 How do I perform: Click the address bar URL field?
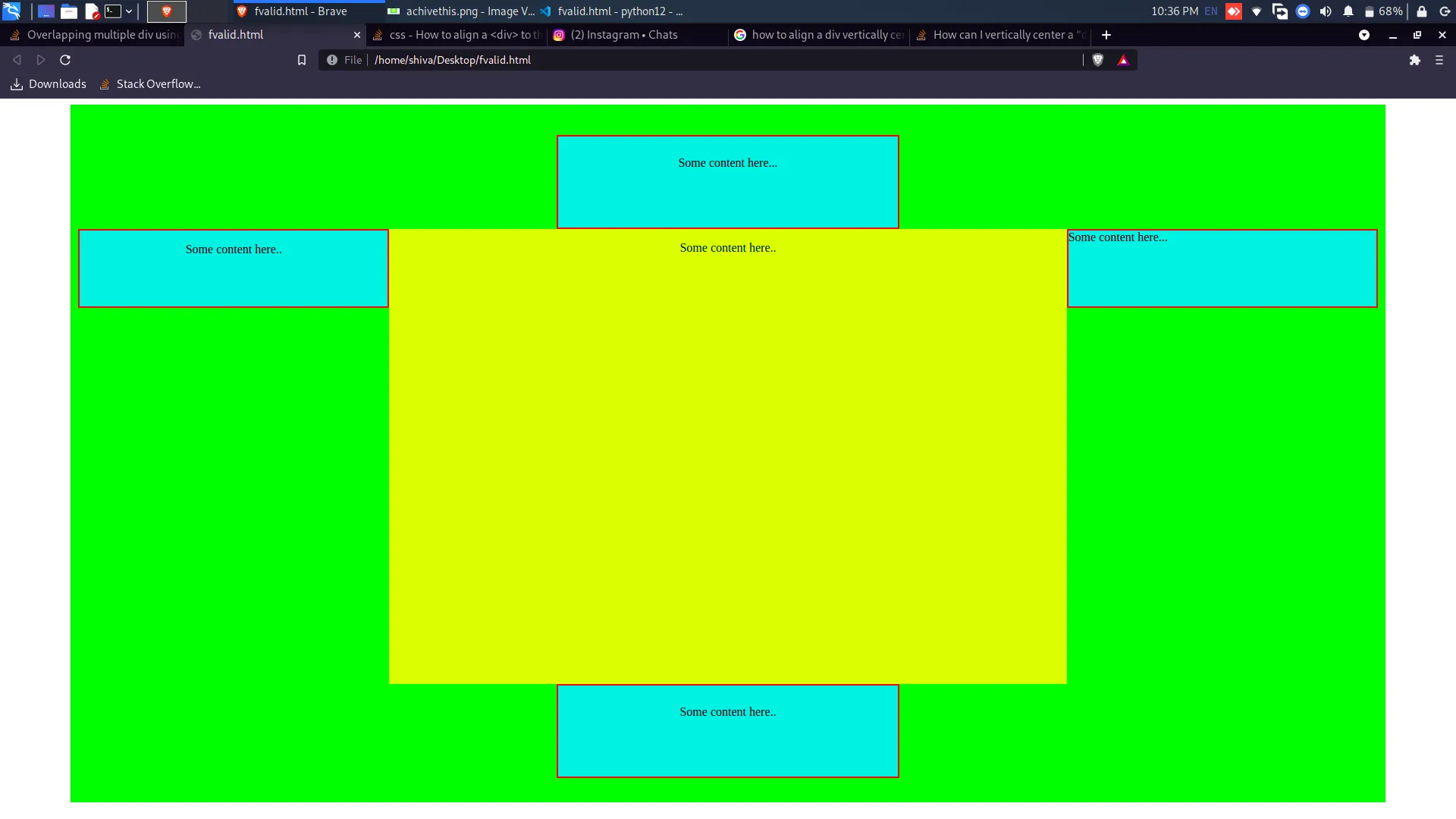click(682, 60)
